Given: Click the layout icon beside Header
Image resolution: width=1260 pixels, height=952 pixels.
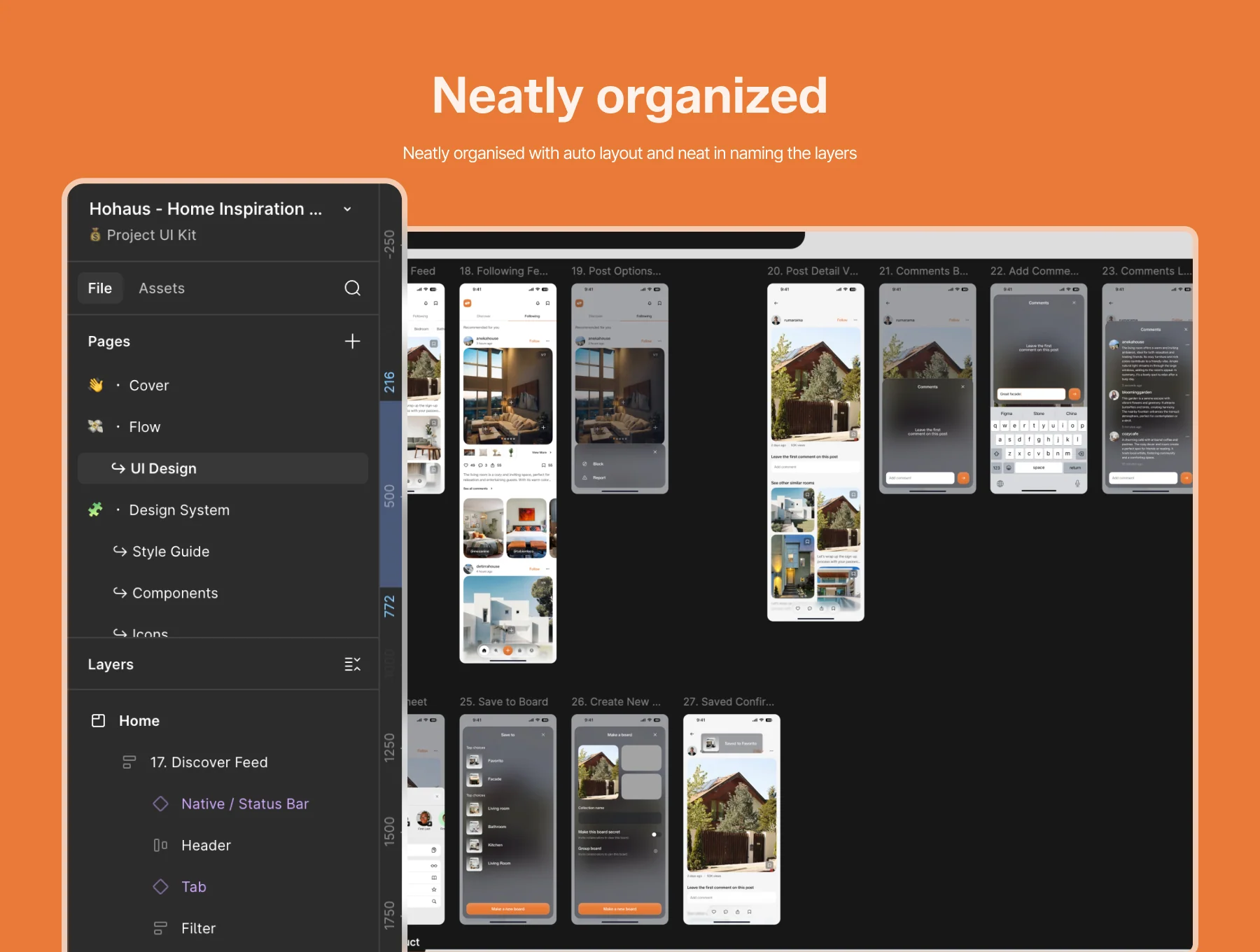Looking at the screenshot, I should coord(160,845).
